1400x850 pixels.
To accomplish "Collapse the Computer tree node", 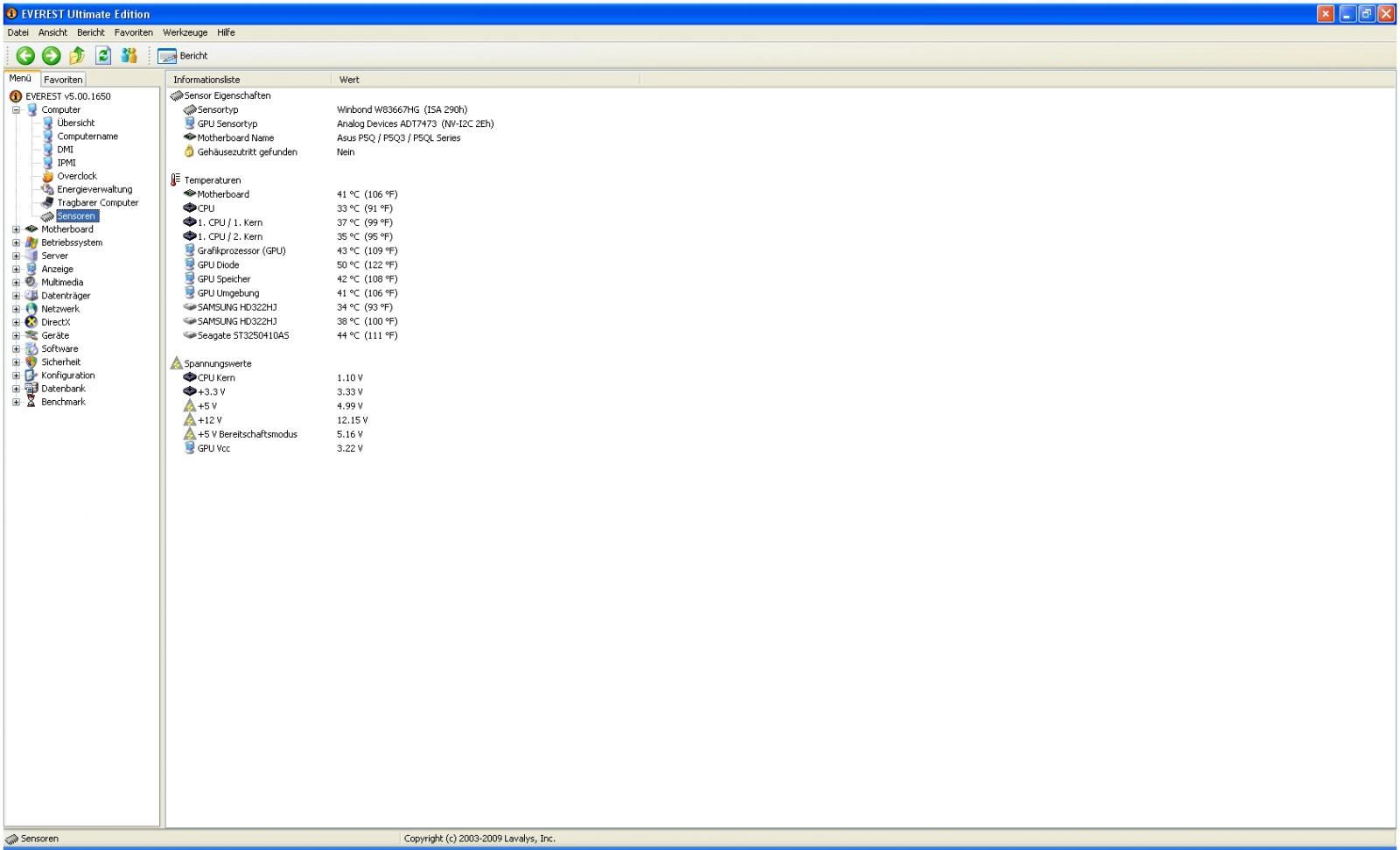I will point(16,110).
